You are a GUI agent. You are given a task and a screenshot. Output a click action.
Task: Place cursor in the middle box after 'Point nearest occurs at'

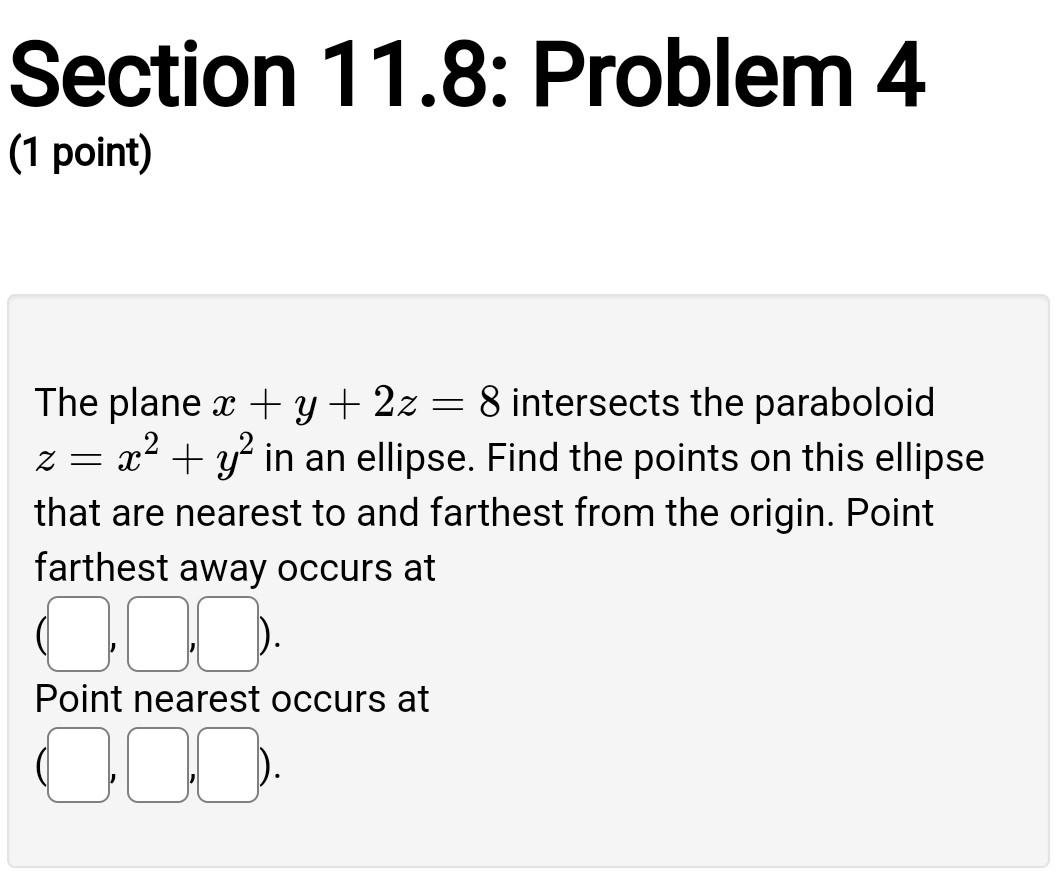(156, 766)
